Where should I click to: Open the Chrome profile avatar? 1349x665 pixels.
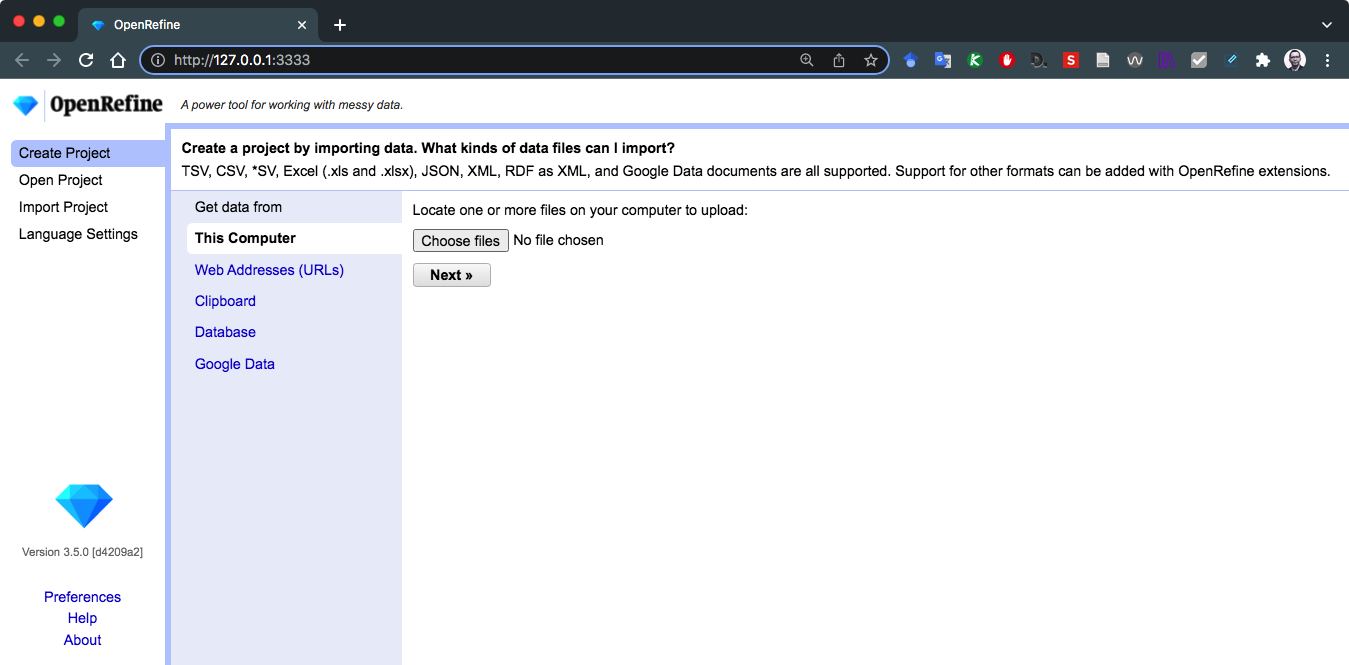(x=1295, y=60)
